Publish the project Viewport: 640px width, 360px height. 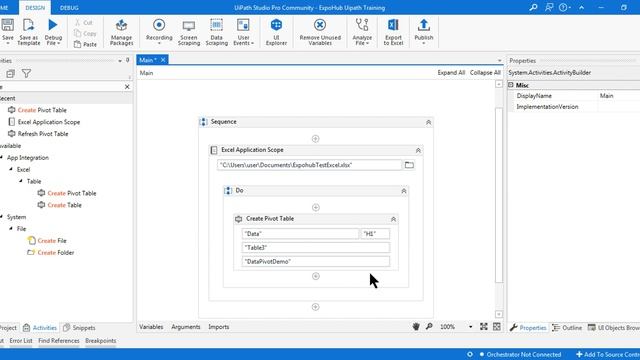click(424, 31)
